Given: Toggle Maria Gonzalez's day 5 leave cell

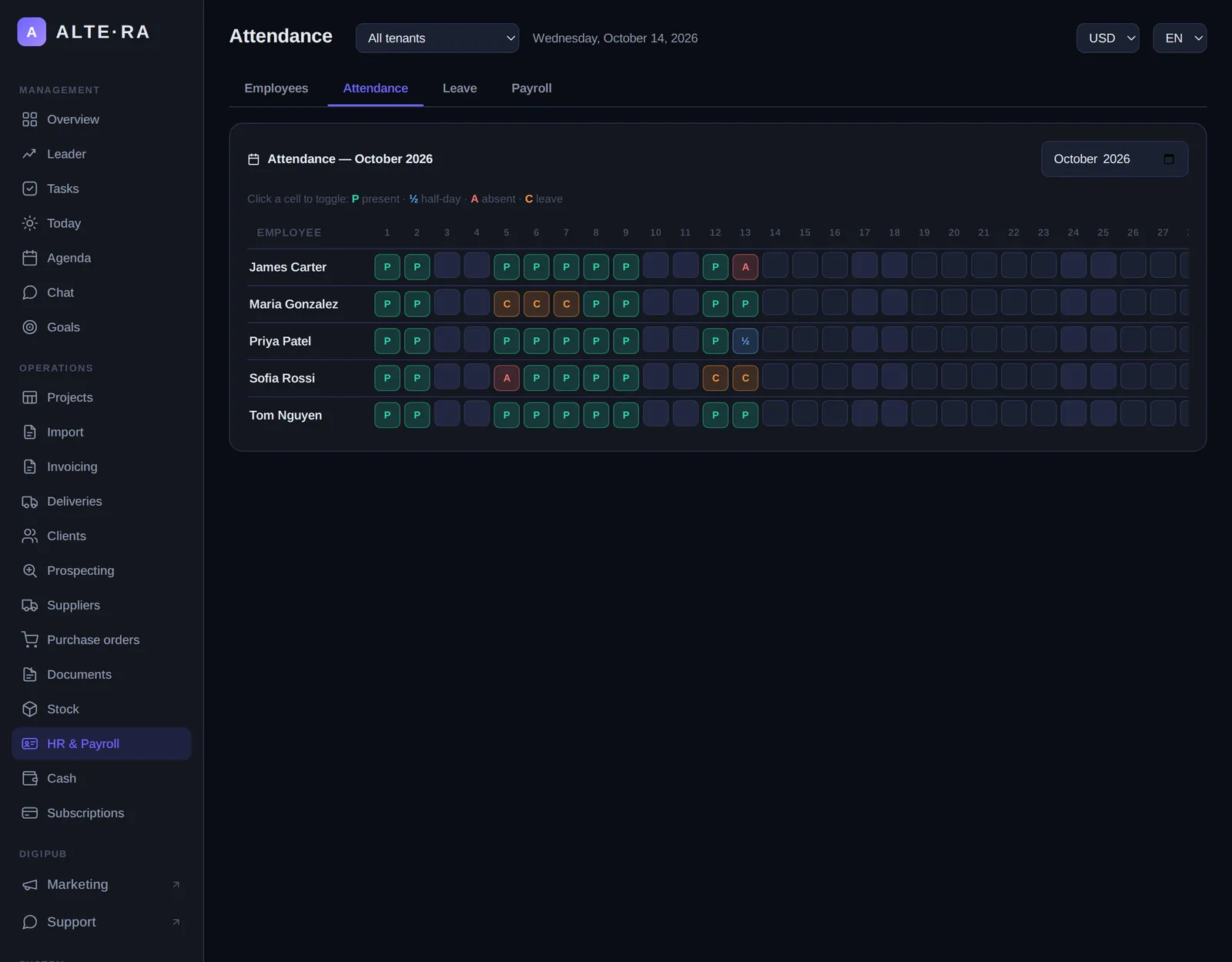Looking at the screenshot, I should (x=507, y=304).
